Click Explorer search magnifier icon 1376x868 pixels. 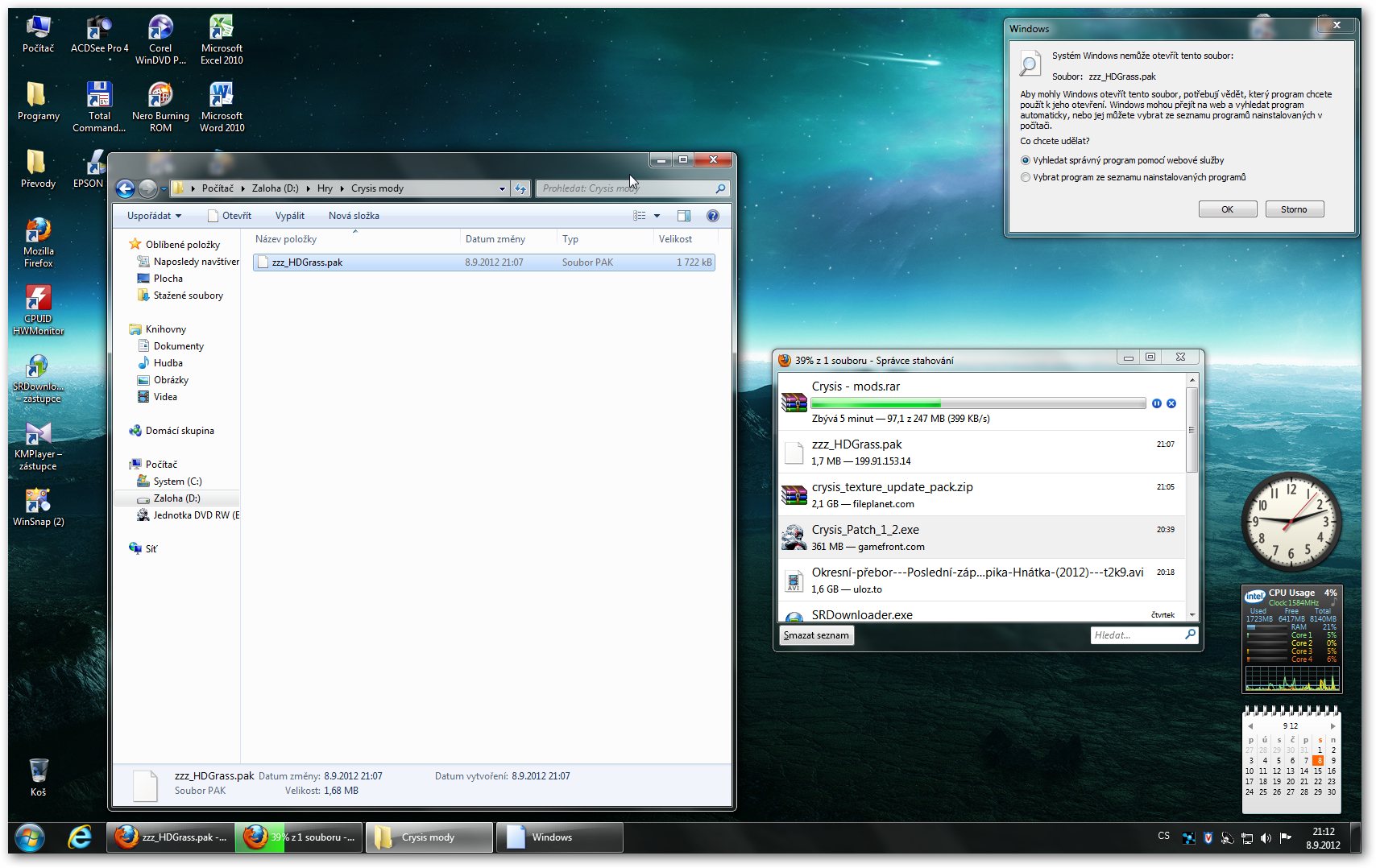pos(720,188)
